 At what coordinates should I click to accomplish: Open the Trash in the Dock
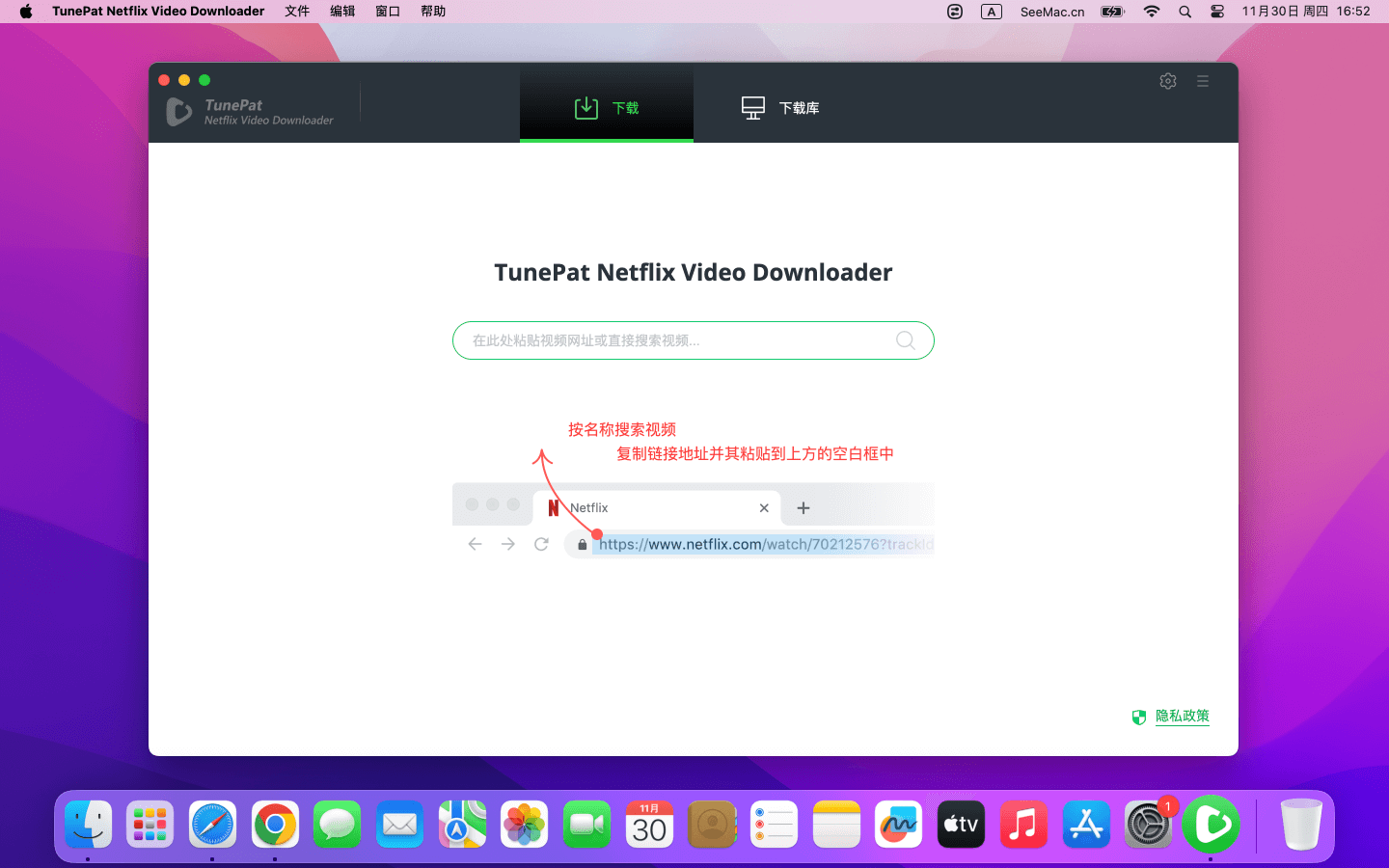tap(1301, 825)
